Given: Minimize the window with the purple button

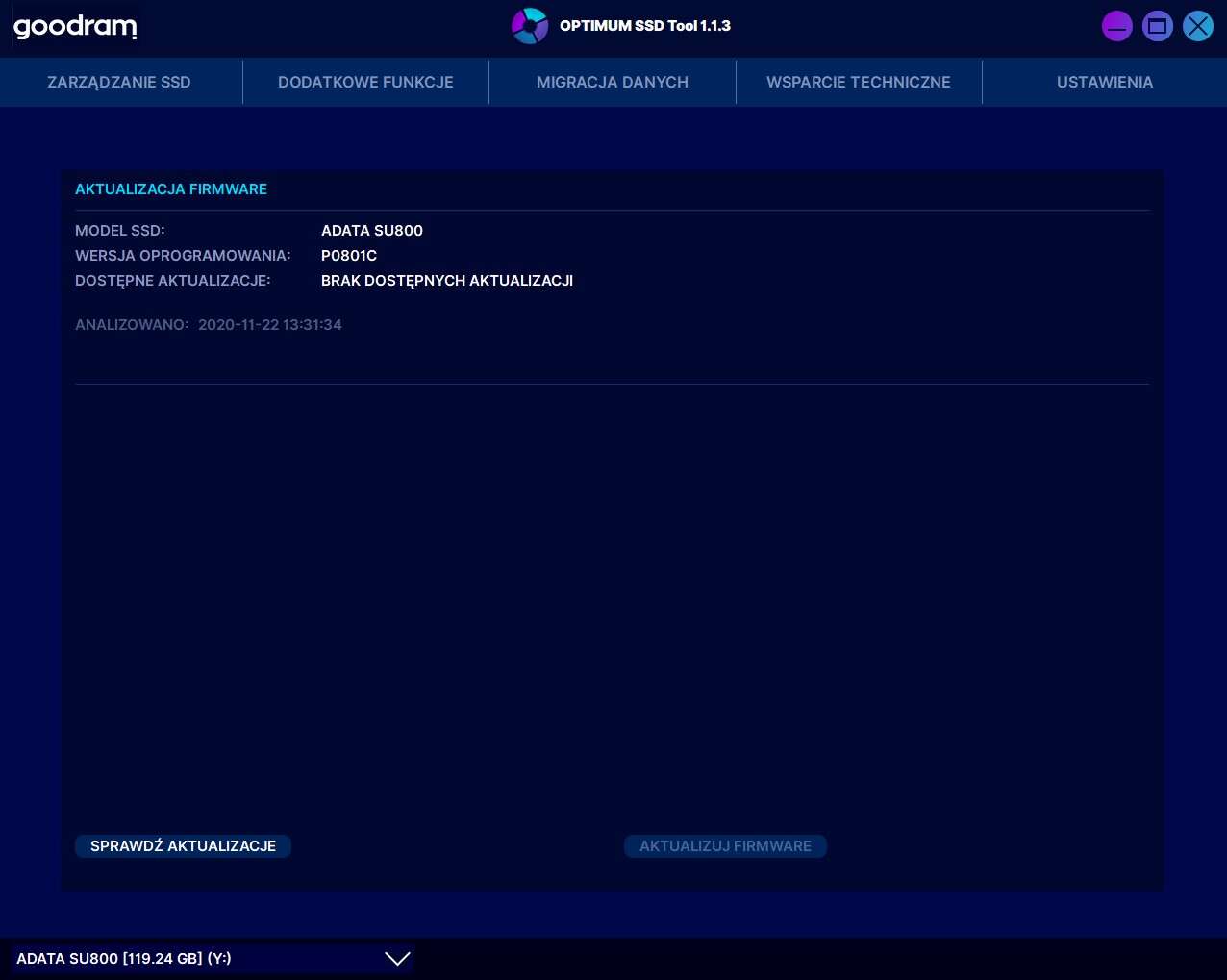Looking at the screenshot, I should point(1116,26).
